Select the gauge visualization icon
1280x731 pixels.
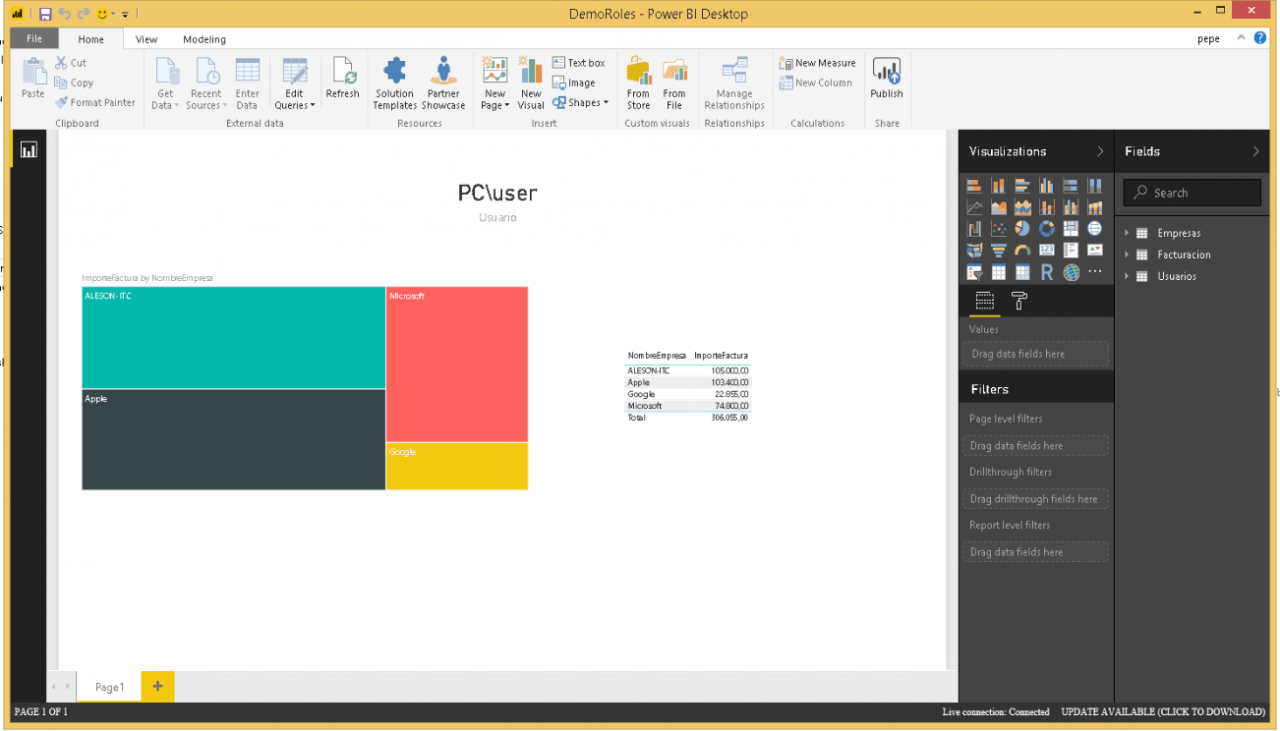pyautogui.click(x=1022, y=250)
